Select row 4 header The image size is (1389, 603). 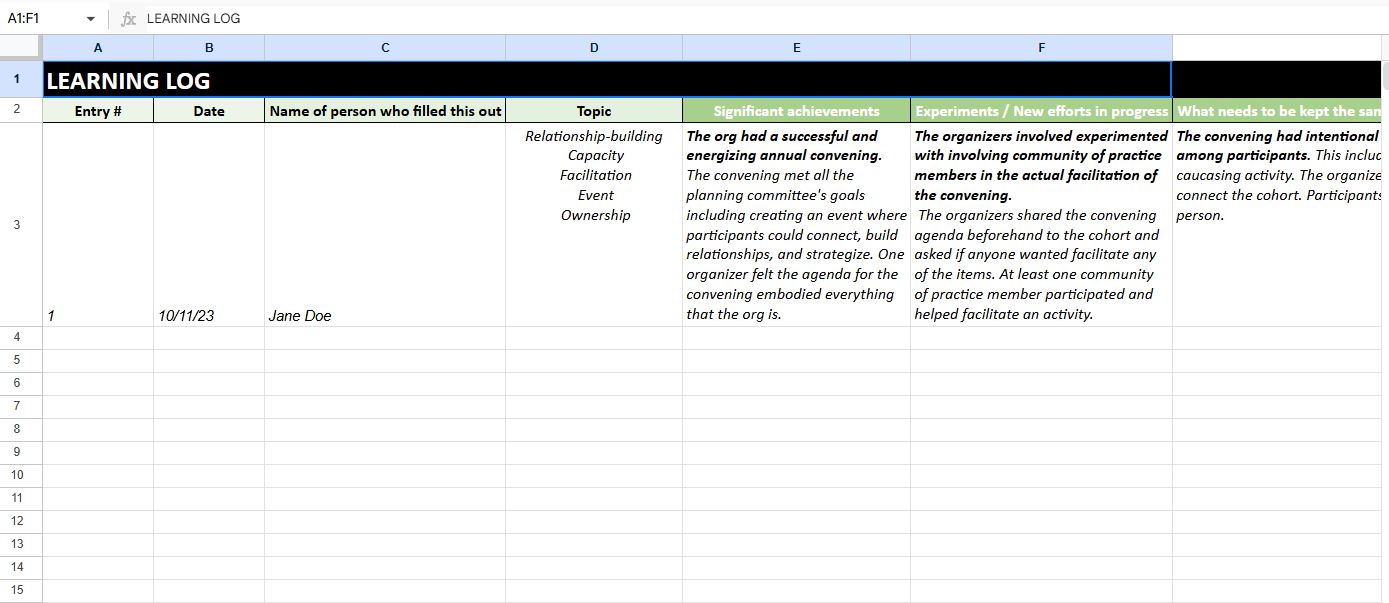coord(21,338)
